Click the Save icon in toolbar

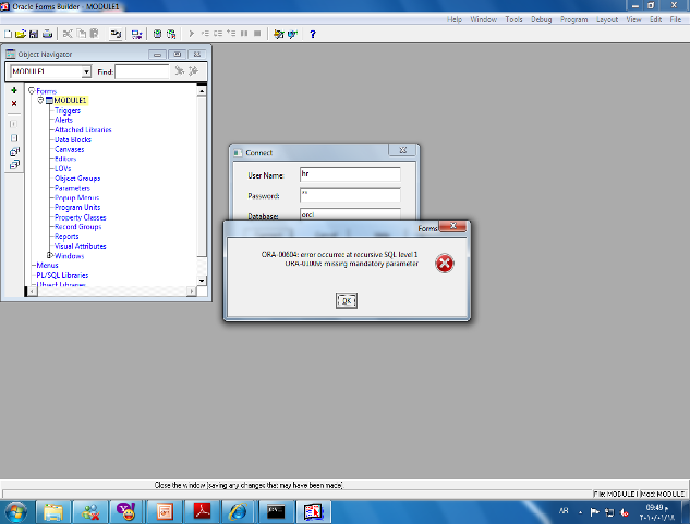(34, 34)
